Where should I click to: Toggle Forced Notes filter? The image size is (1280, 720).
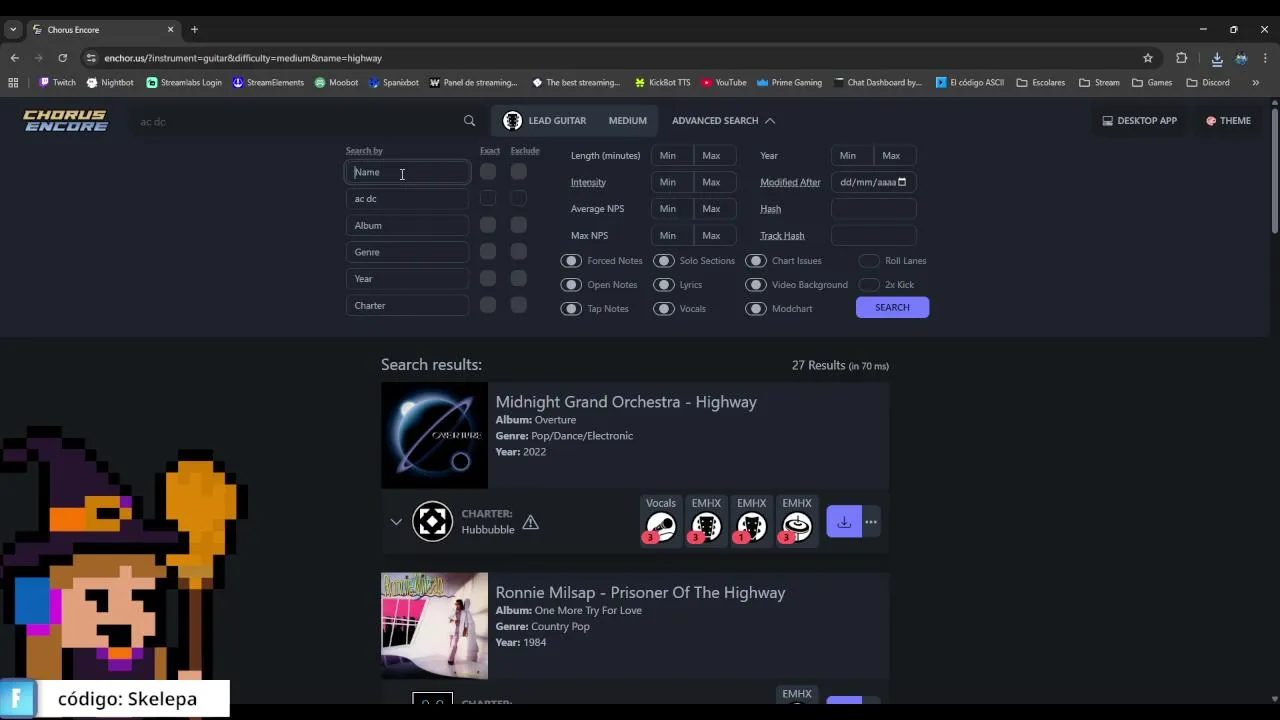click(571, 261)
